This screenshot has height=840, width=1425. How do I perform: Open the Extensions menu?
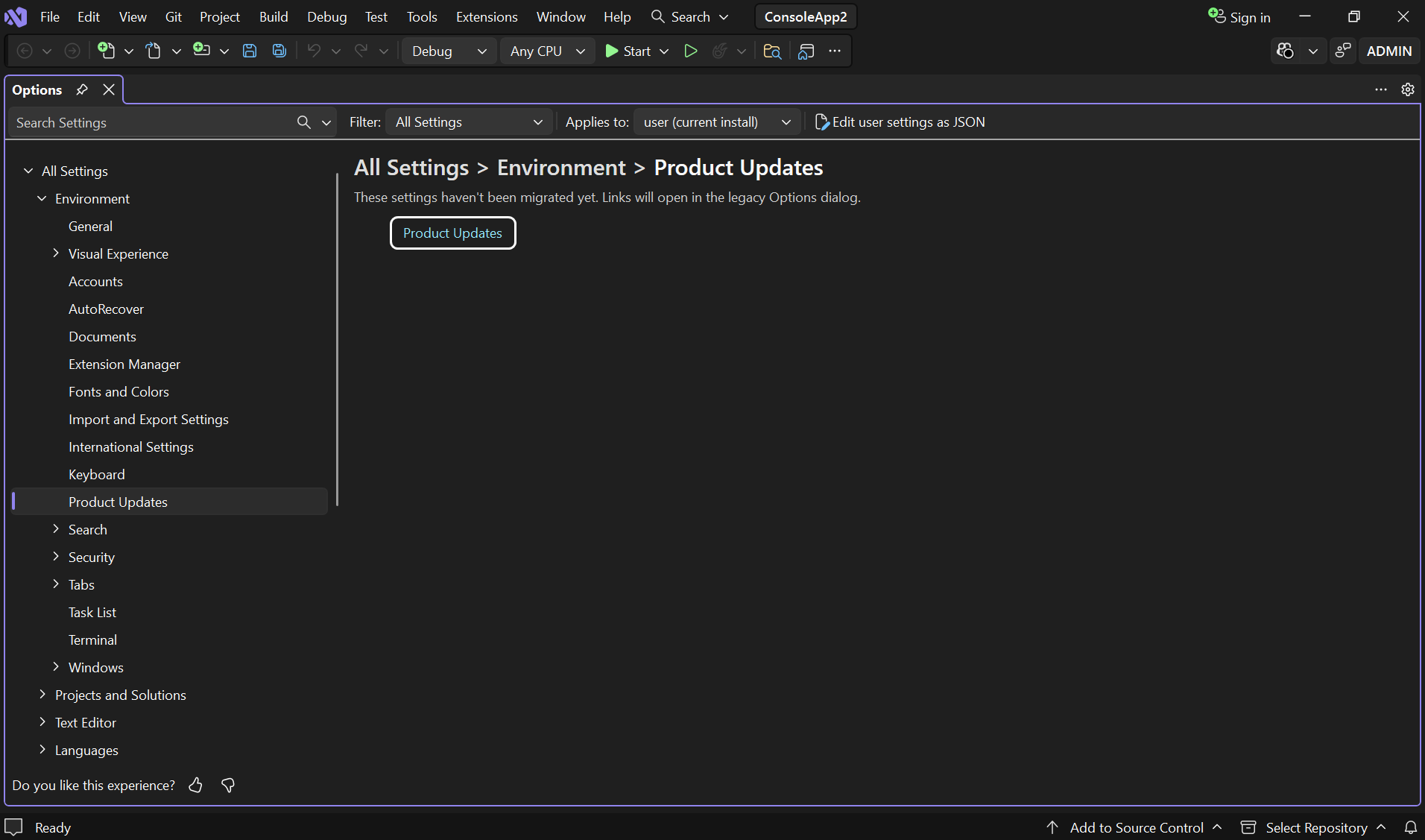point(487,16)
